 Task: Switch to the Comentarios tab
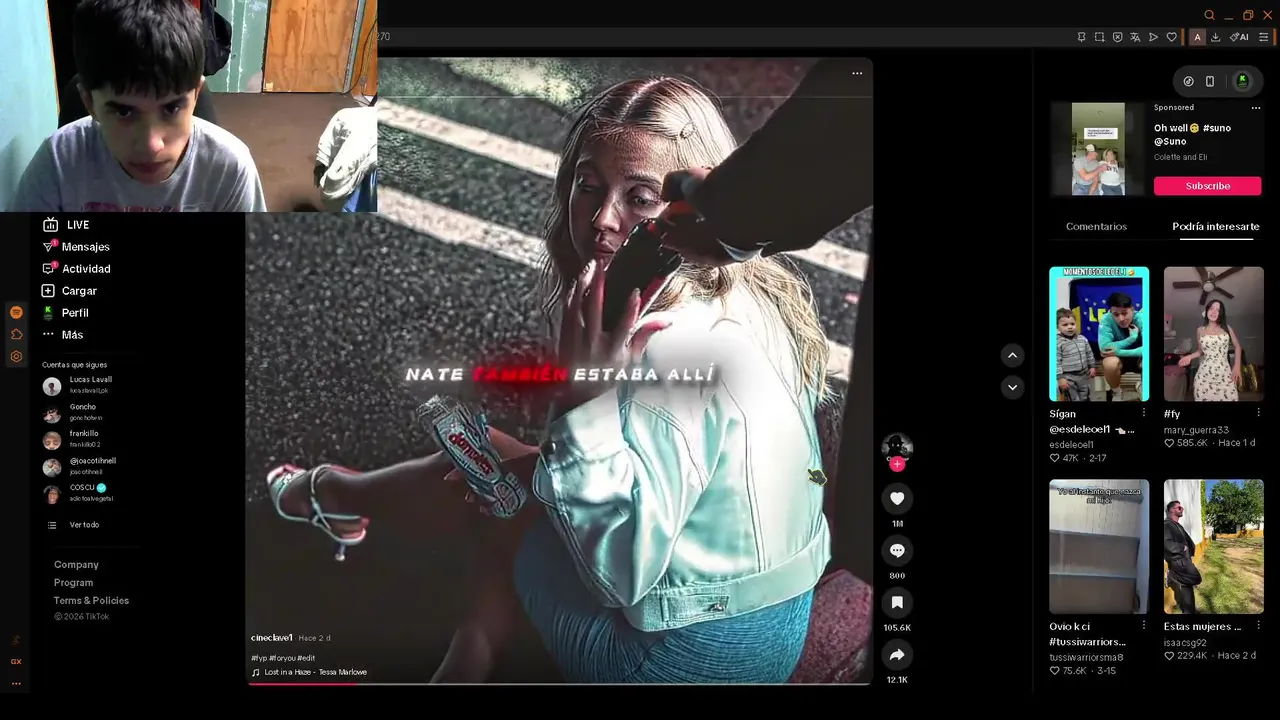tap(1096, 227)
